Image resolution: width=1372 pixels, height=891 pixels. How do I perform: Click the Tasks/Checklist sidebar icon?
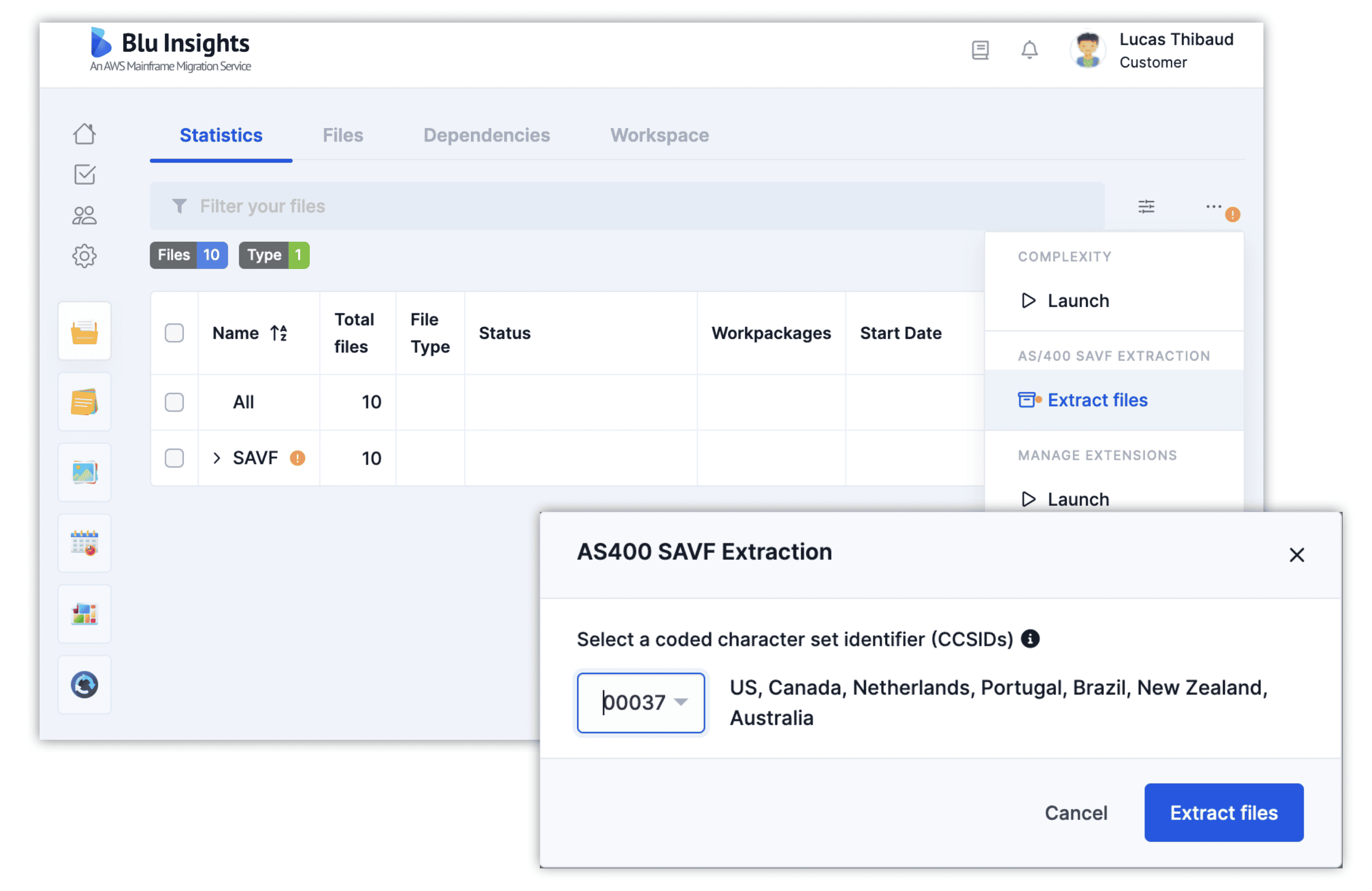click(85, 174)
